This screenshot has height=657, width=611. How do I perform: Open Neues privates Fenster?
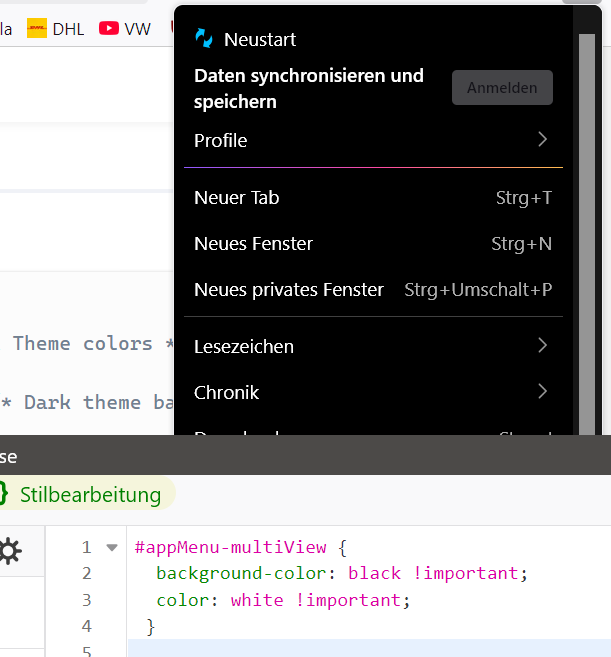point(289,290)
